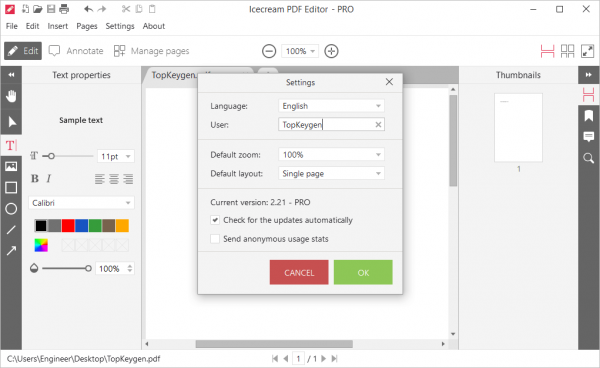Uncheck Check for the updates automatically
Screen dimensions: 600x368
pyautogui.click(x=215, y=220)
